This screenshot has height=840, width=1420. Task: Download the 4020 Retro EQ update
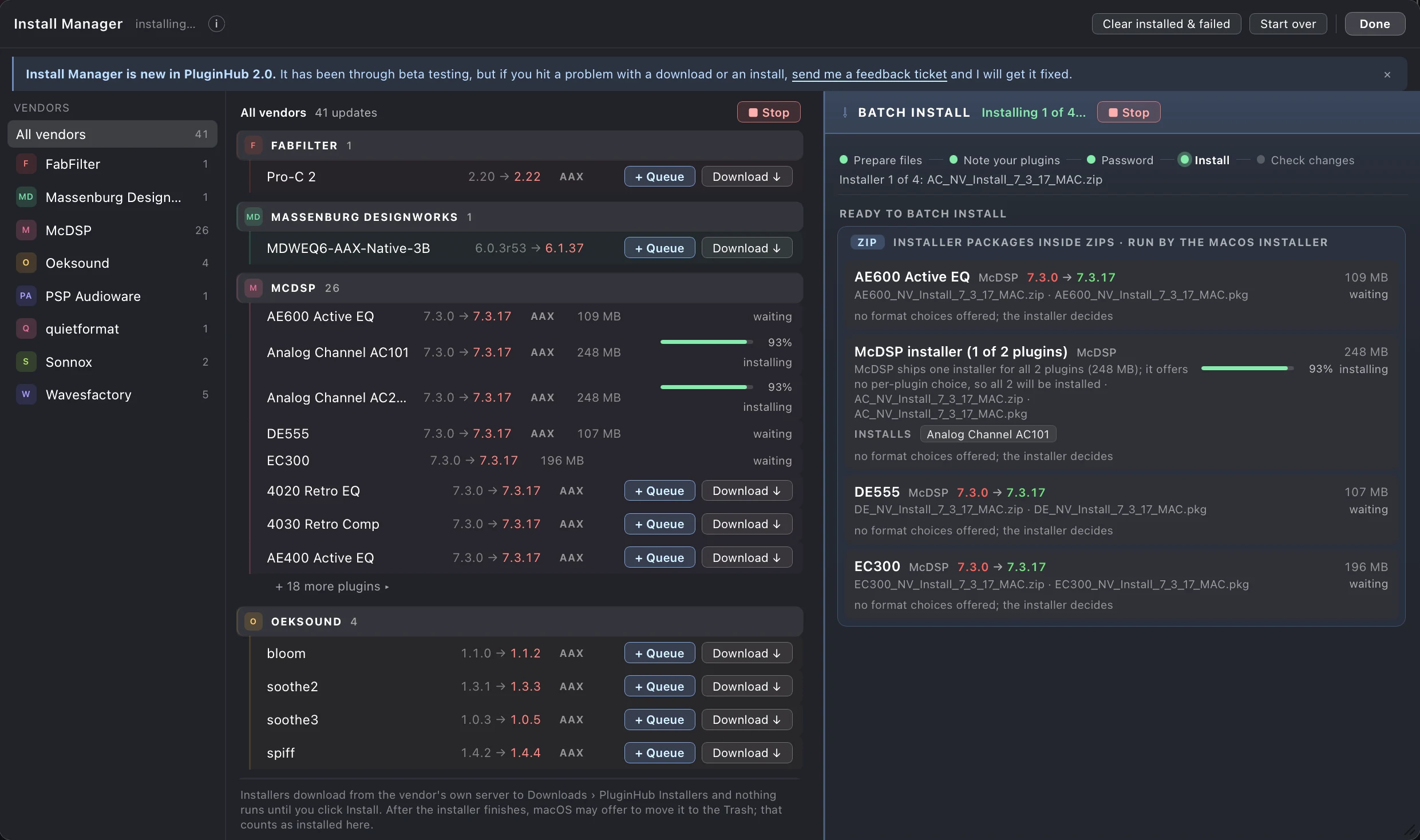coord(747,491)
